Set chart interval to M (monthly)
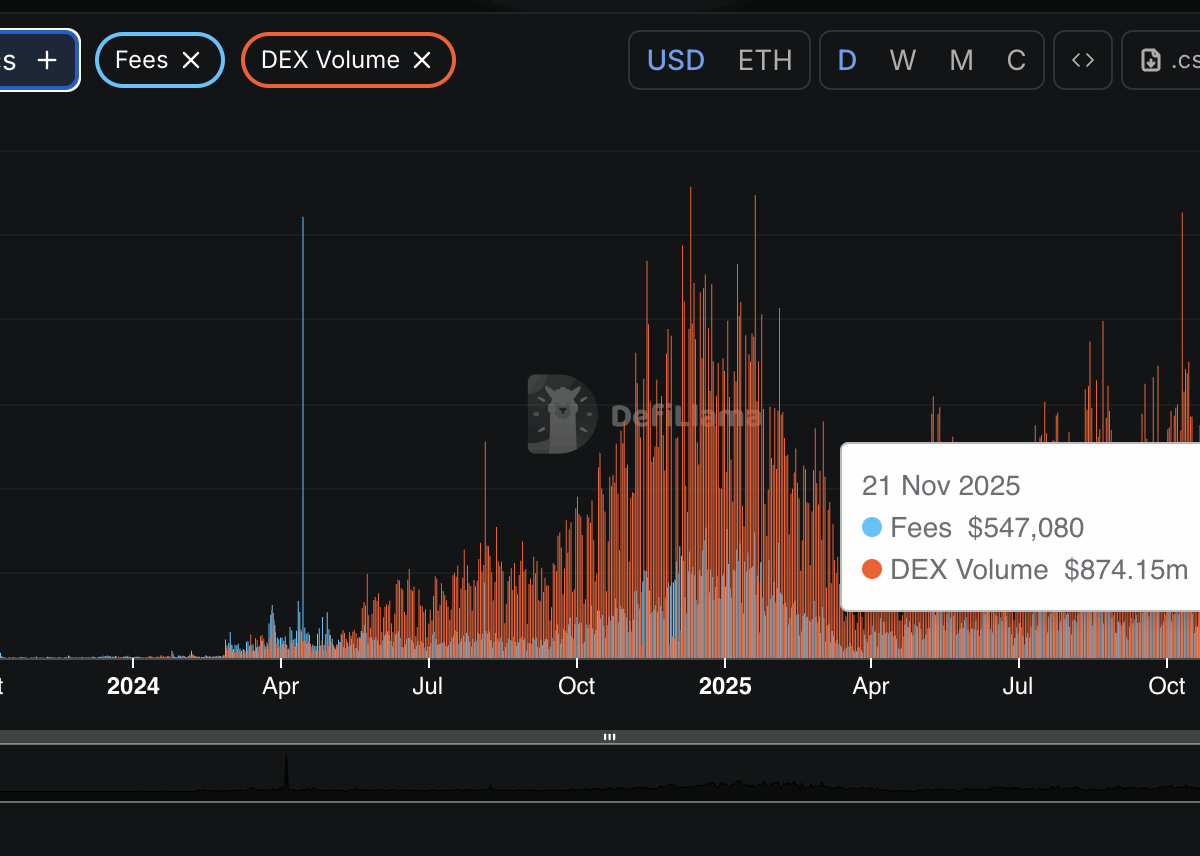The width and height of the screenshot is (1200, 856). (961, 60)
